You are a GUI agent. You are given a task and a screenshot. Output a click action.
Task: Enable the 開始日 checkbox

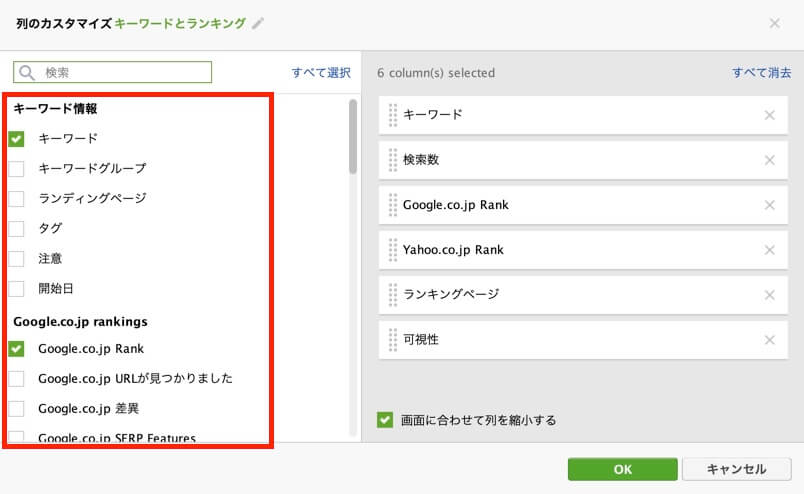[16, 288]
